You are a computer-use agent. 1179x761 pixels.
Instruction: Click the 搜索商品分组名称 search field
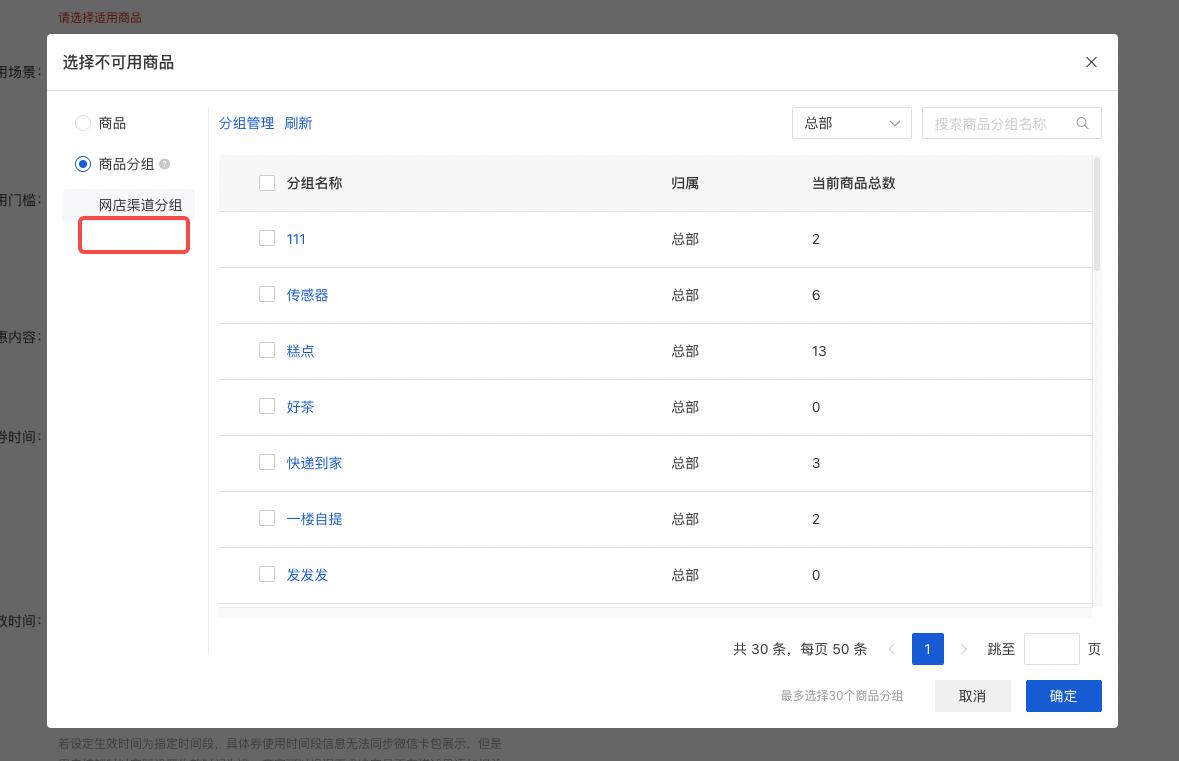pos(1000,123)
